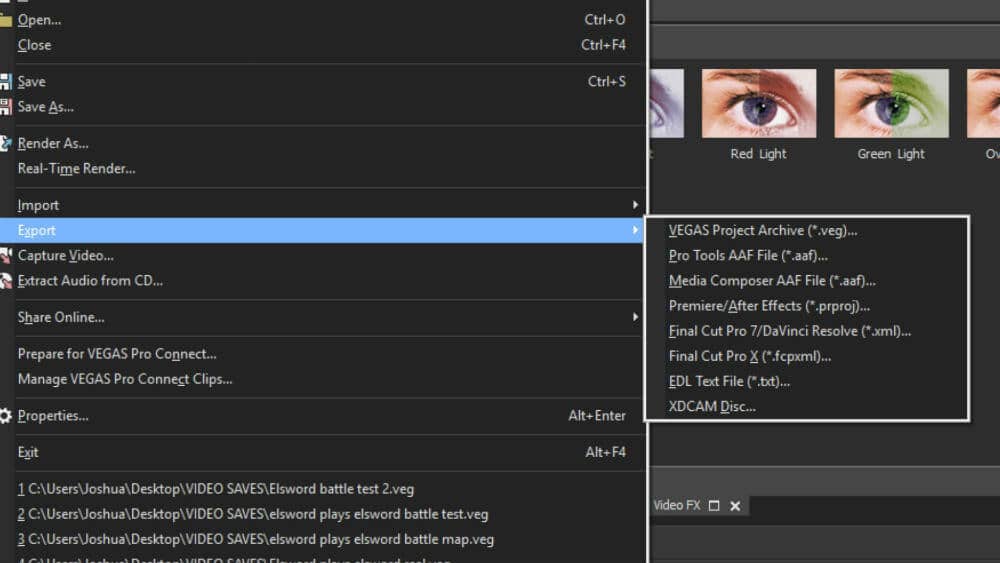1000x563 pixels.
Task: Select Real-Time Render... entry
Action: (321, 169)
